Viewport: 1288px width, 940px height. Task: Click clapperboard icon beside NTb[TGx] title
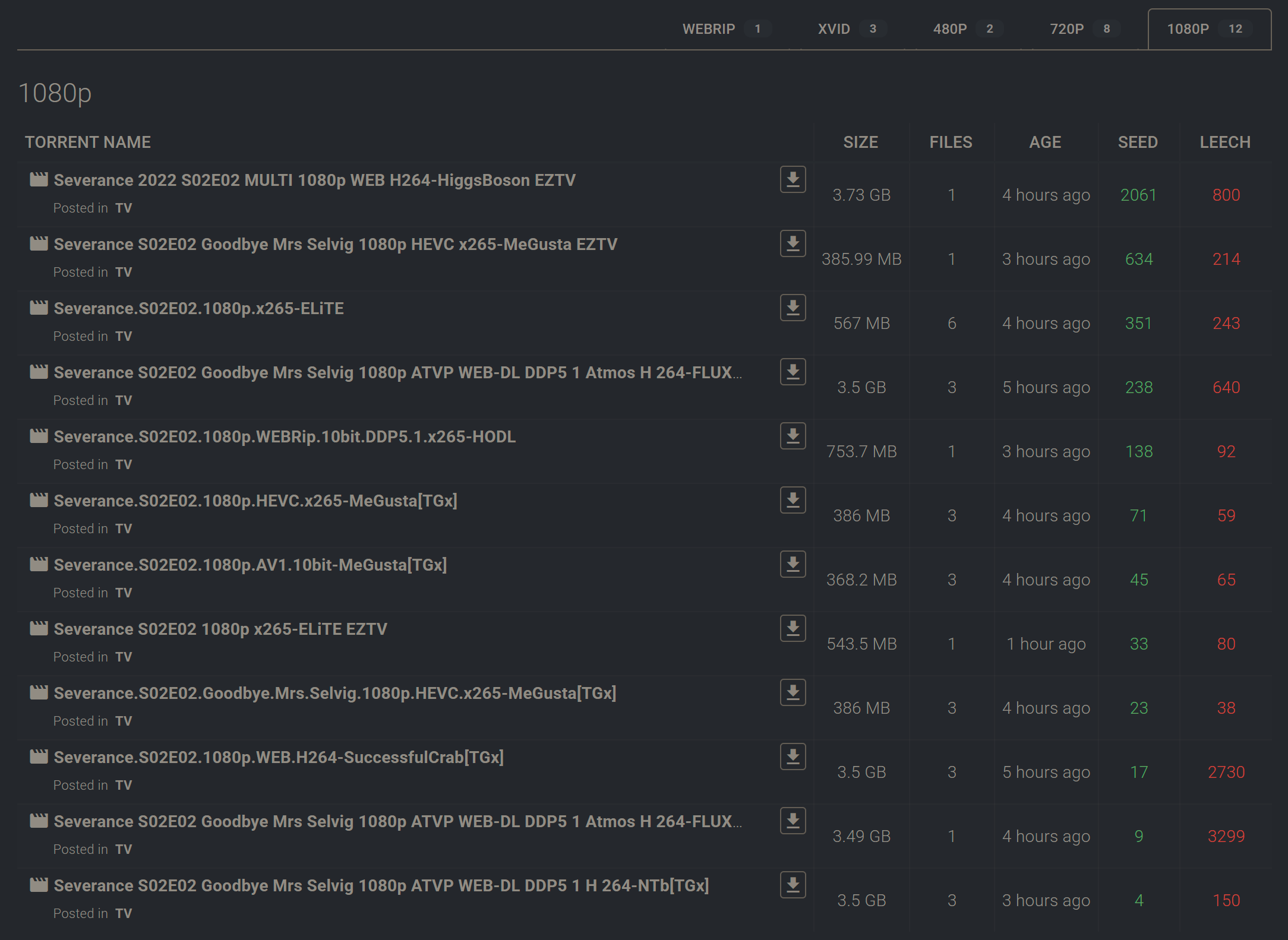pyautogui.click(x=39, y=885)
